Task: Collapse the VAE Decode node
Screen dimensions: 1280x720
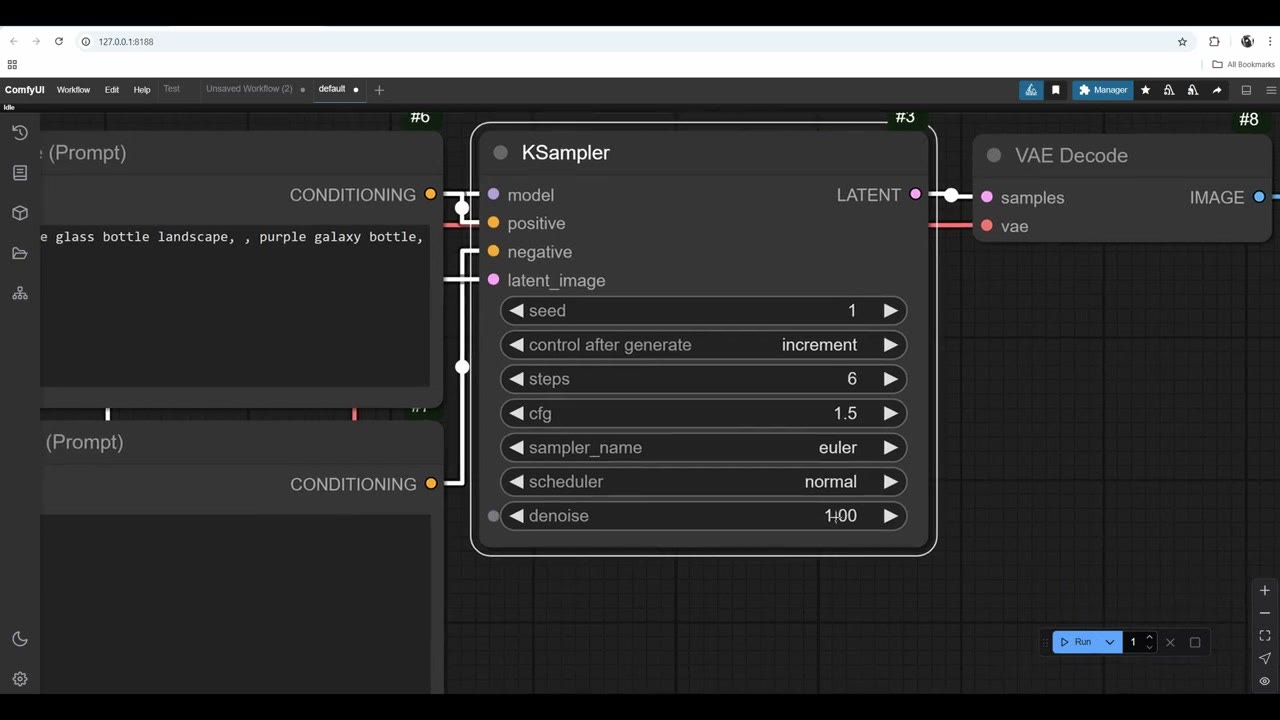Action: pyautogui.click(x=994, y=155)
